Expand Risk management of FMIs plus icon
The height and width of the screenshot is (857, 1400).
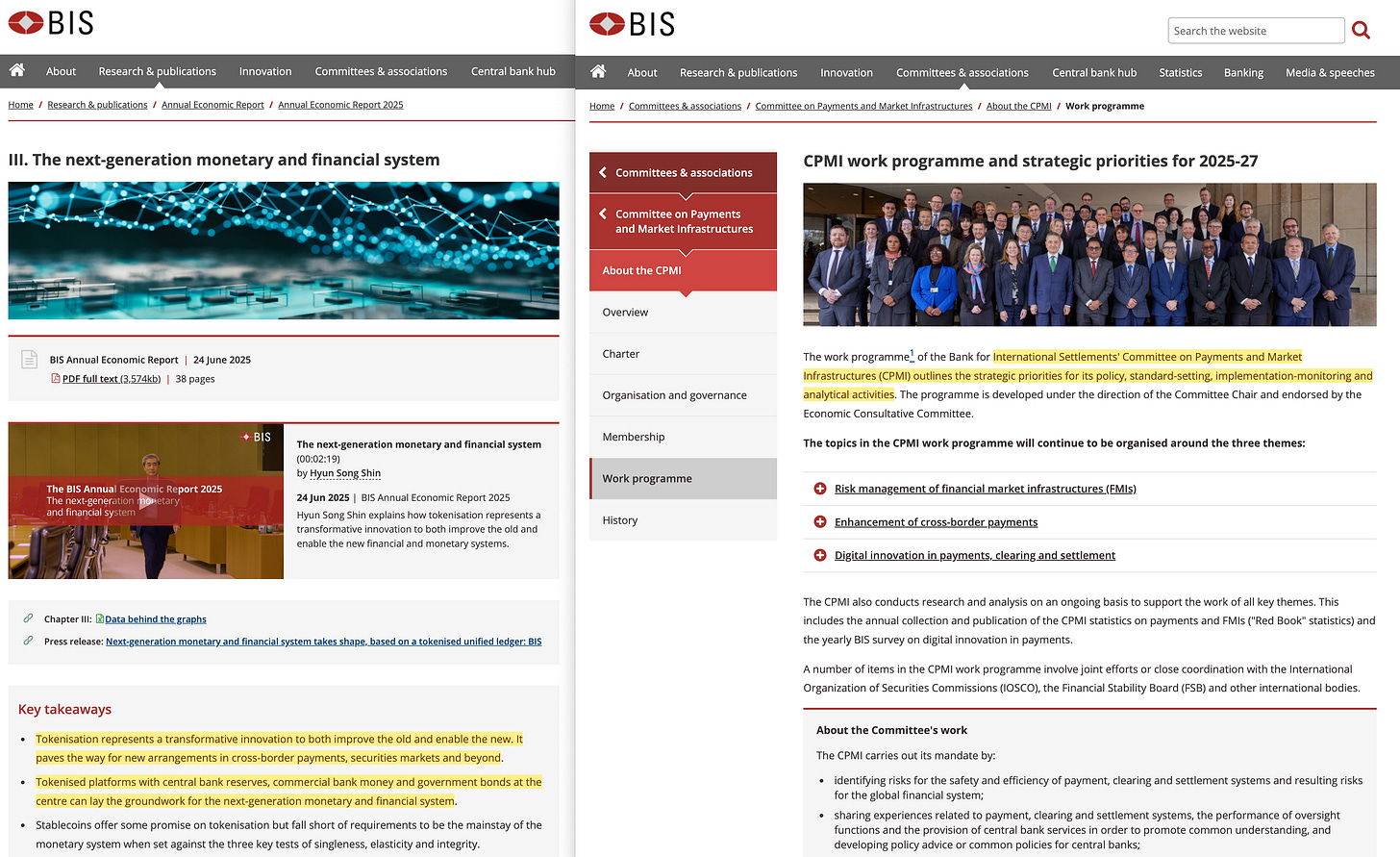click(x=820, y=489)
